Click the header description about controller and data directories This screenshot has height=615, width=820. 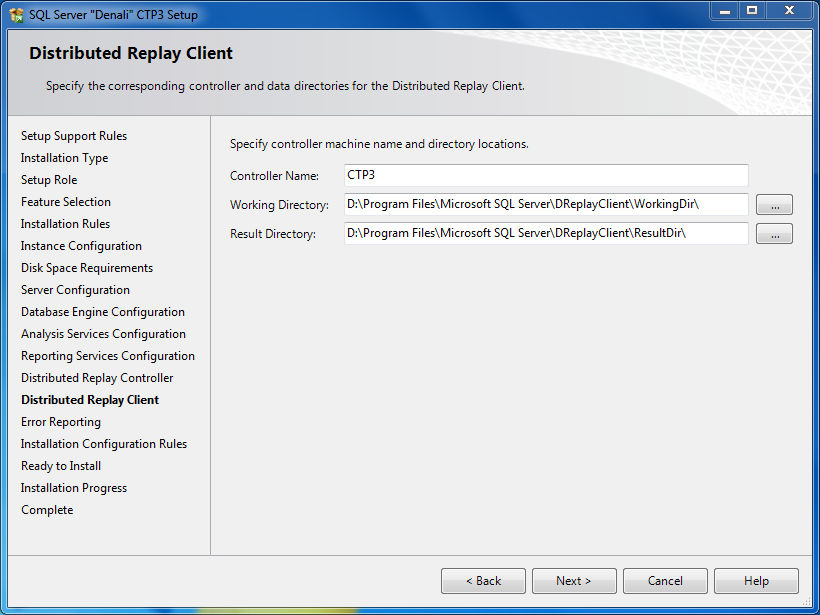click(x=285, y=86)
